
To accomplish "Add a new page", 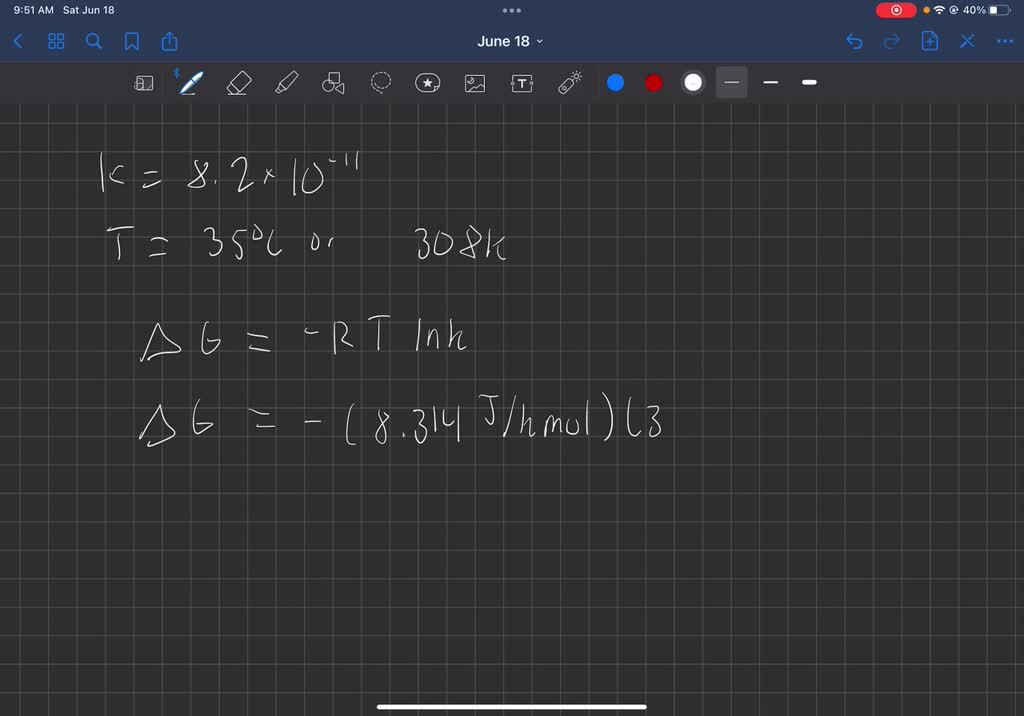I will pyautogui.click(x=929, y=41).
